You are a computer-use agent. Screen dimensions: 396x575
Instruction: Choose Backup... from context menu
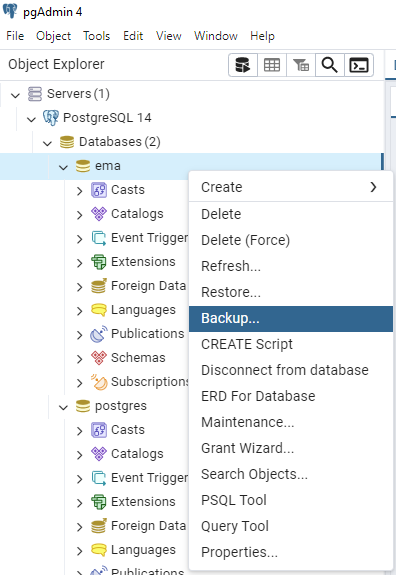point(291,319)
